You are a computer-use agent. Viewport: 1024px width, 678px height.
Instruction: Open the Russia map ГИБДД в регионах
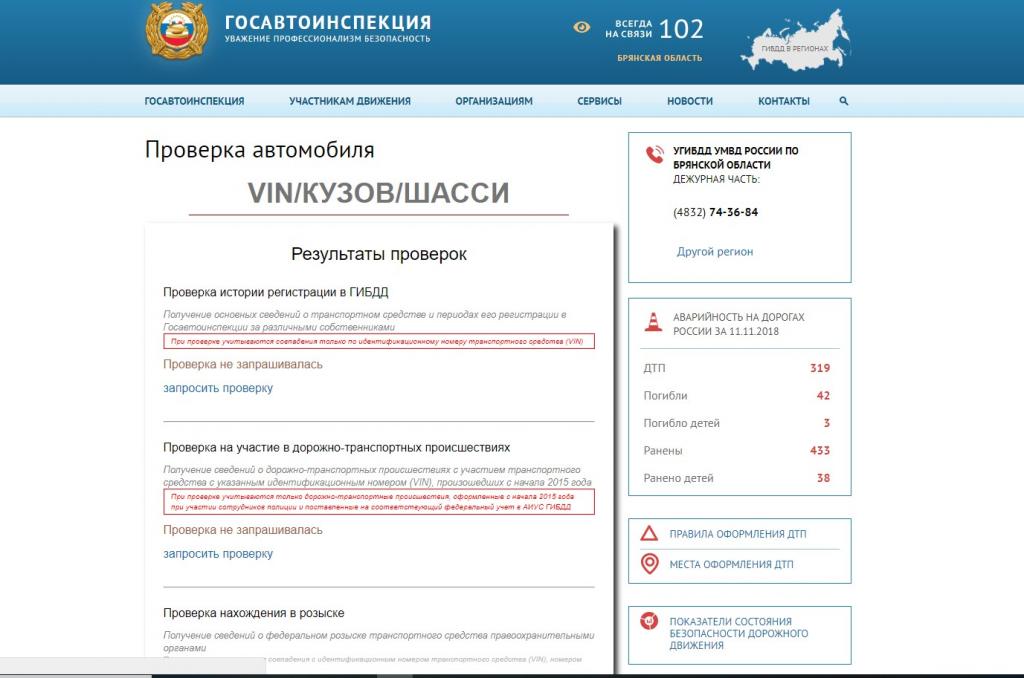pos(795,40)
